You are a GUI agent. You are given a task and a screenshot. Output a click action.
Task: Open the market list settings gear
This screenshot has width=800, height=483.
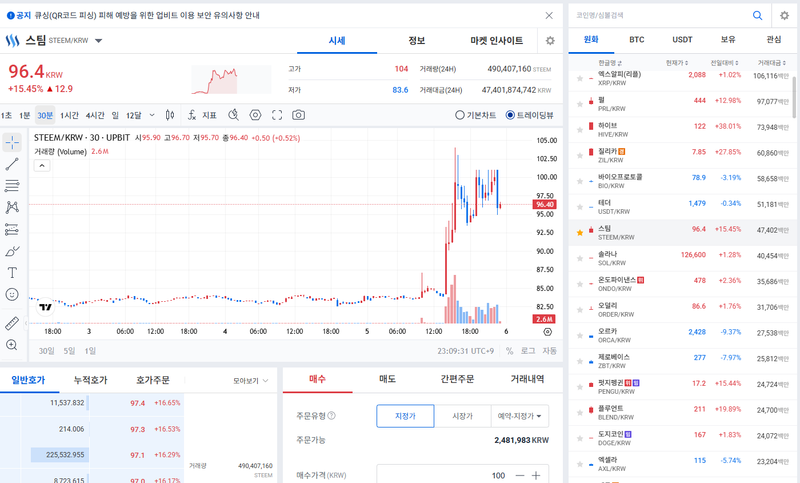click(x=784, y=15)
